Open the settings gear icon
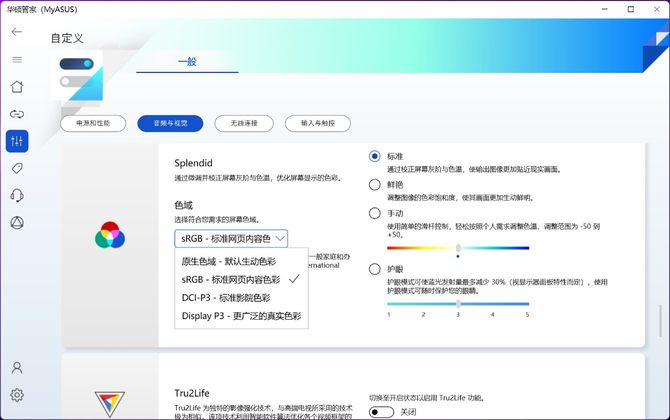 click(x=17, y=395)
